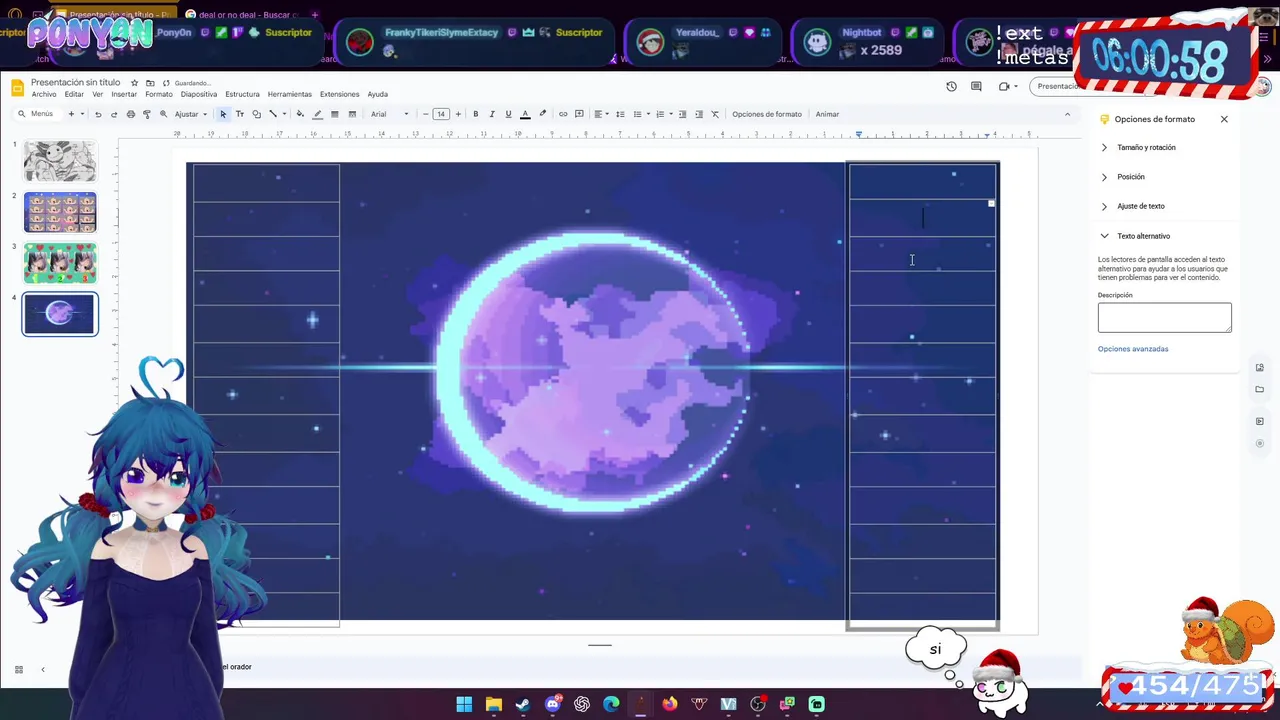Activate the select arrow cursor tool
Viewport: 1280px width, 720px height.
coord(223,114)
